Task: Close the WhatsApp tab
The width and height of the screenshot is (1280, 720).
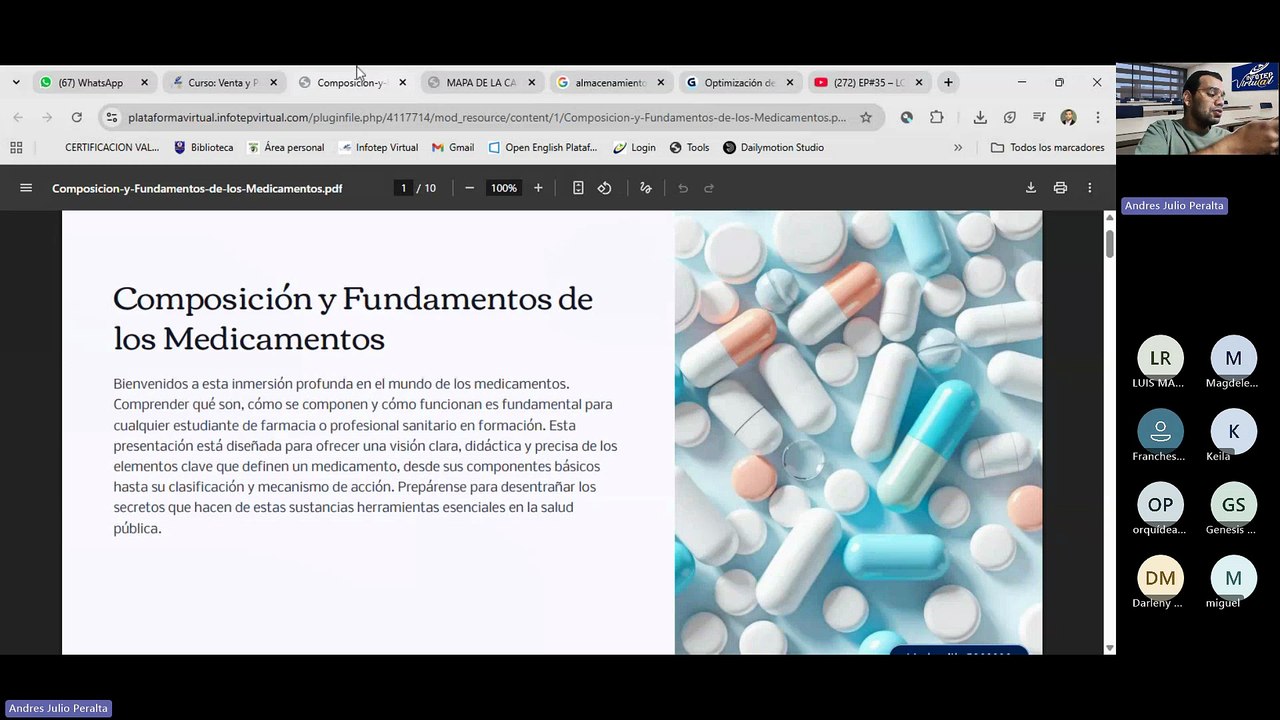Action: point(144,82)
